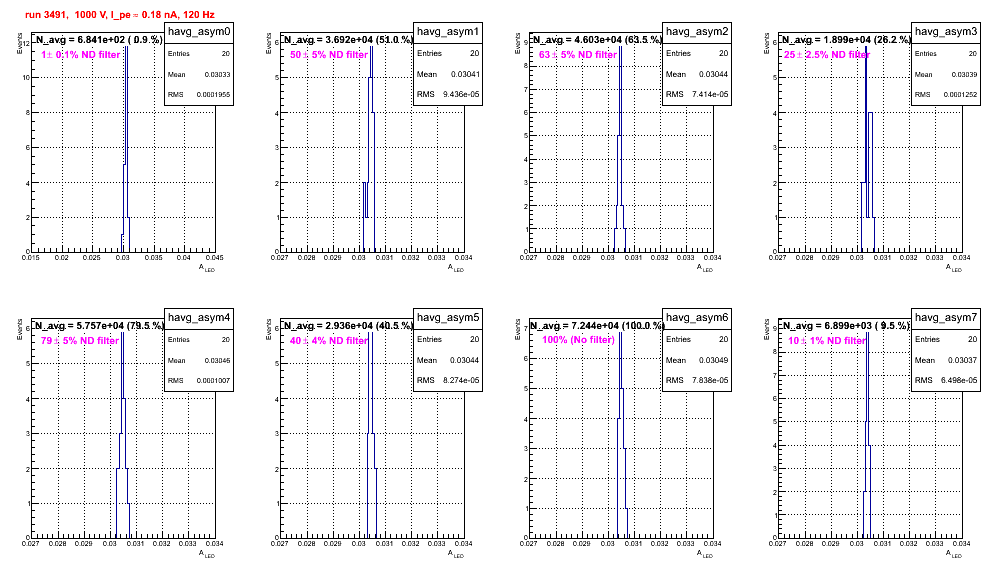
Task: Click Mean 0.03039 in havg_asym3 stats
Action: pos(946,74)
